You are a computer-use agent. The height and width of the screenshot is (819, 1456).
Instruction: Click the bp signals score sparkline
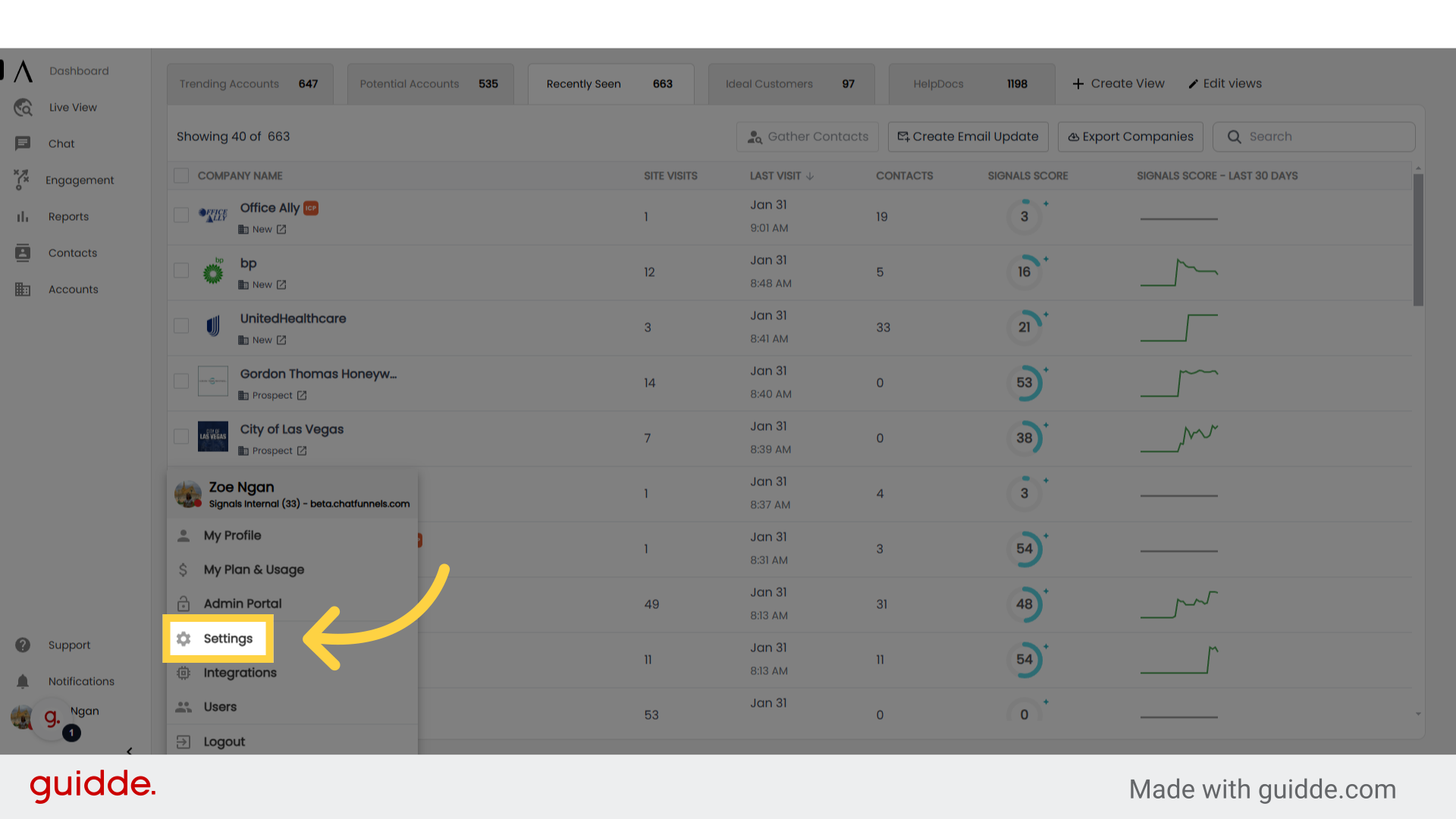[x=1179, y=272]
